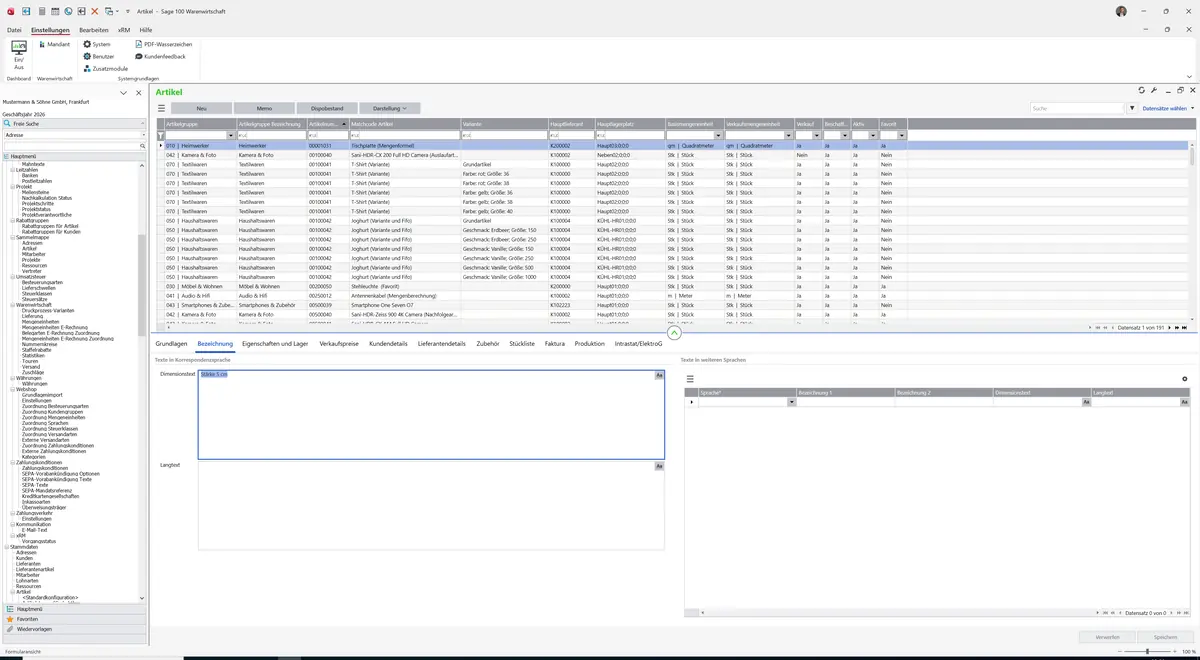This screenshot has height=660, width=1200.
Task: Click the calculator icon in title bar
Action: (41, 11)
